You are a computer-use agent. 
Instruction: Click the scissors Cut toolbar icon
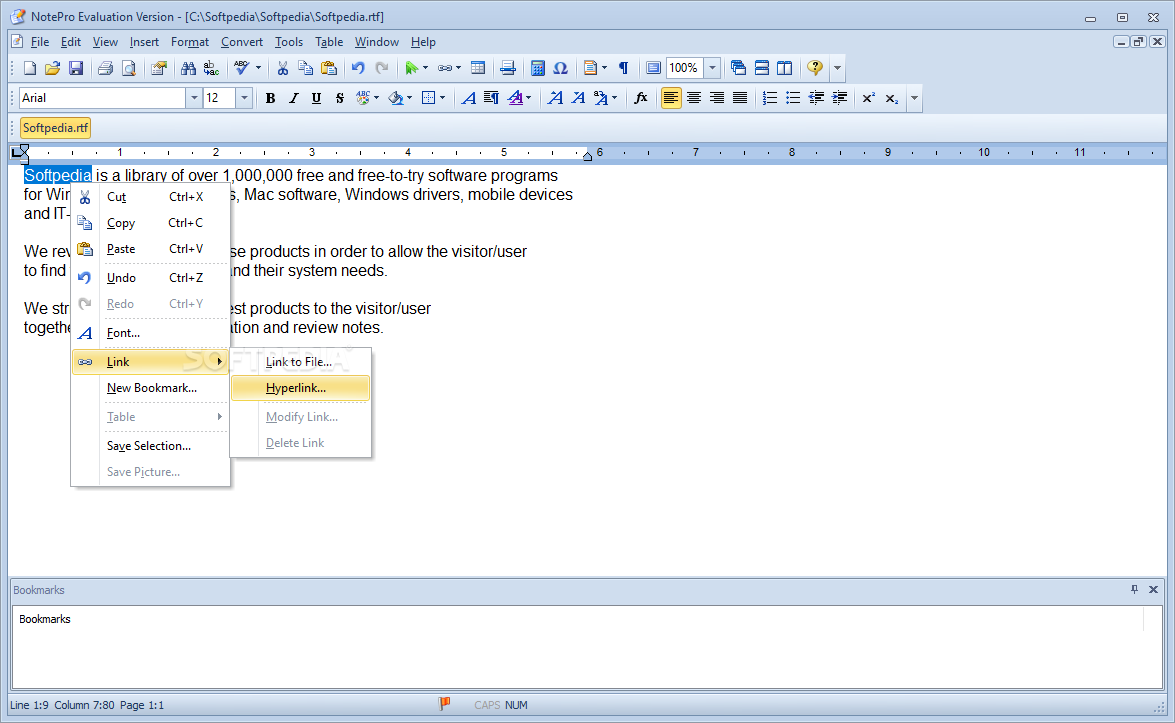point(283,68)
